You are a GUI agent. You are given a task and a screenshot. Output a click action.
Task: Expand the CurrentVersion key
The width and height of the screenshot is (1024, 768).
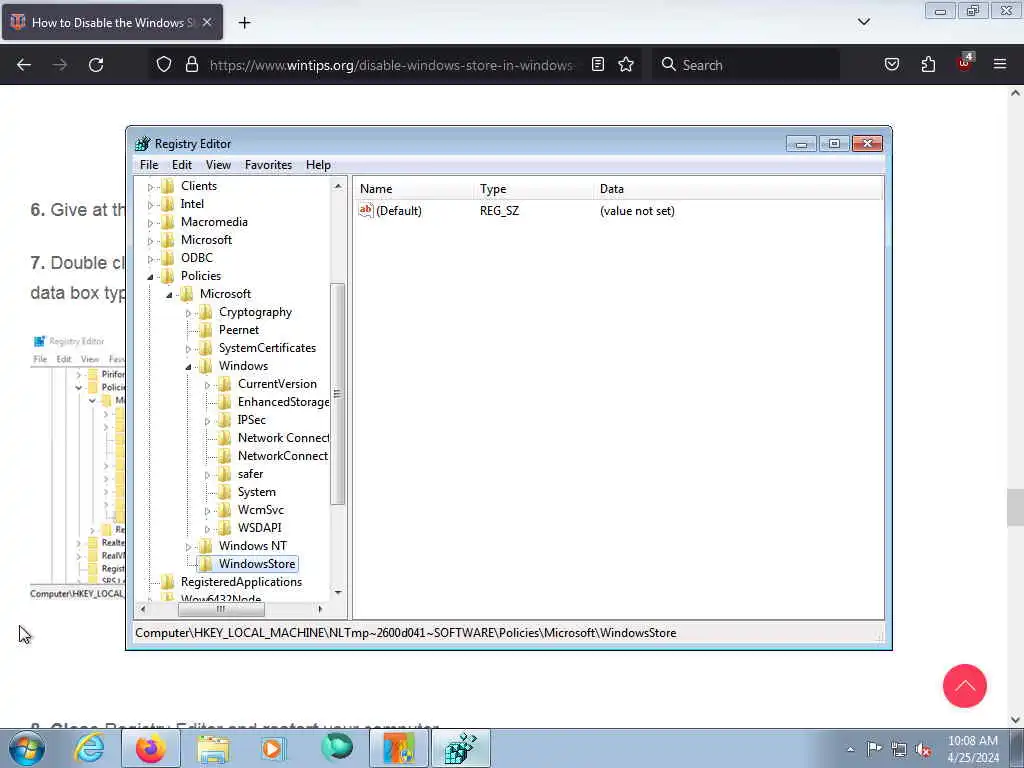(207, 385)
